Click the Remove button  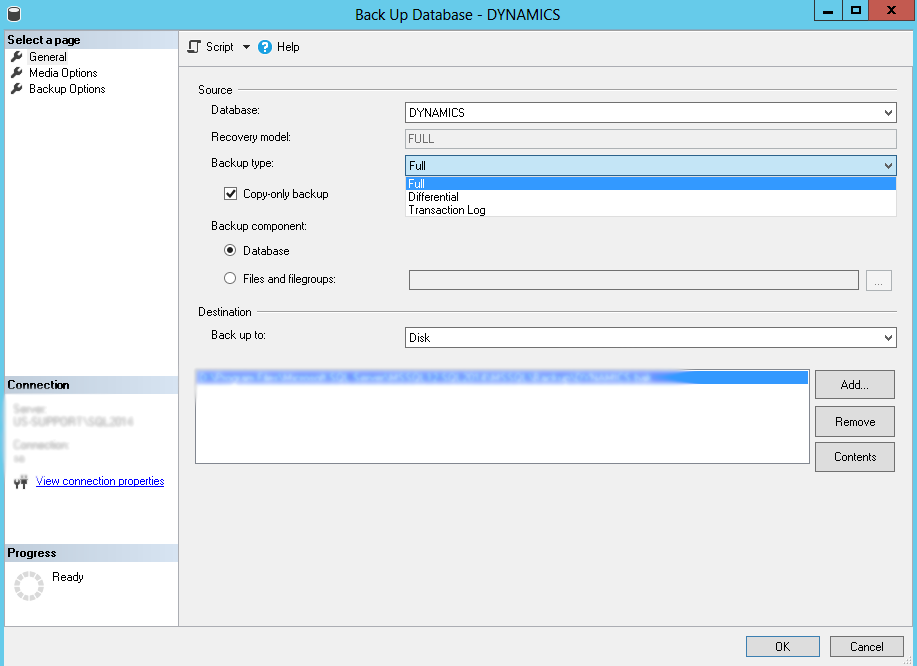[x=854, y=422]
